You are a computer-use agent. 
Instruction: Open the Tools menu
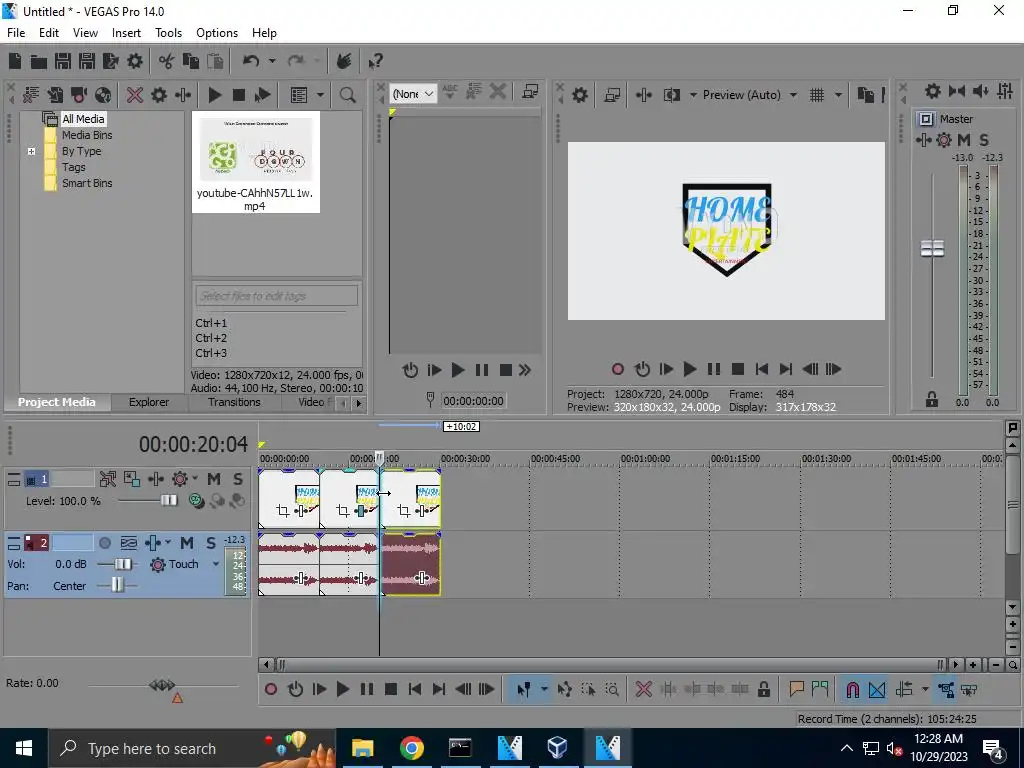(168, 33)
